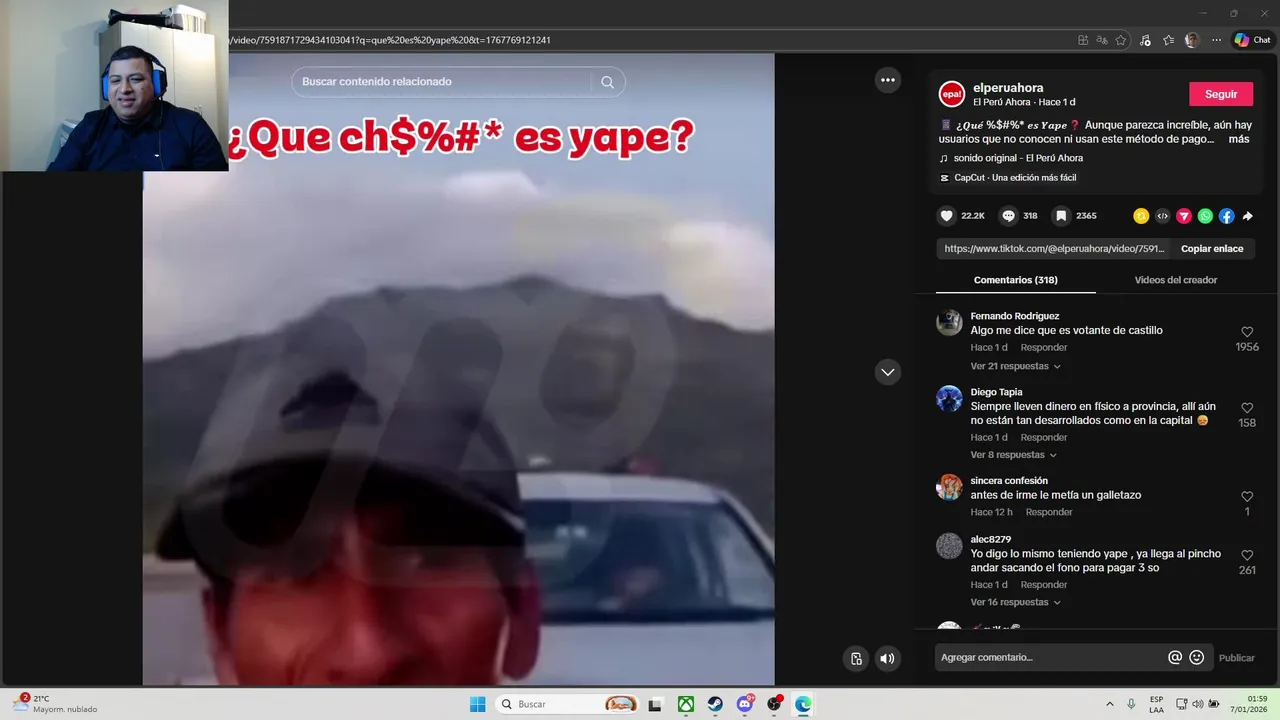The height and width of the screenshot is (720, 1280).
Task: Open Fernando Rodriguez's profile picture
Action: (949, 323)
